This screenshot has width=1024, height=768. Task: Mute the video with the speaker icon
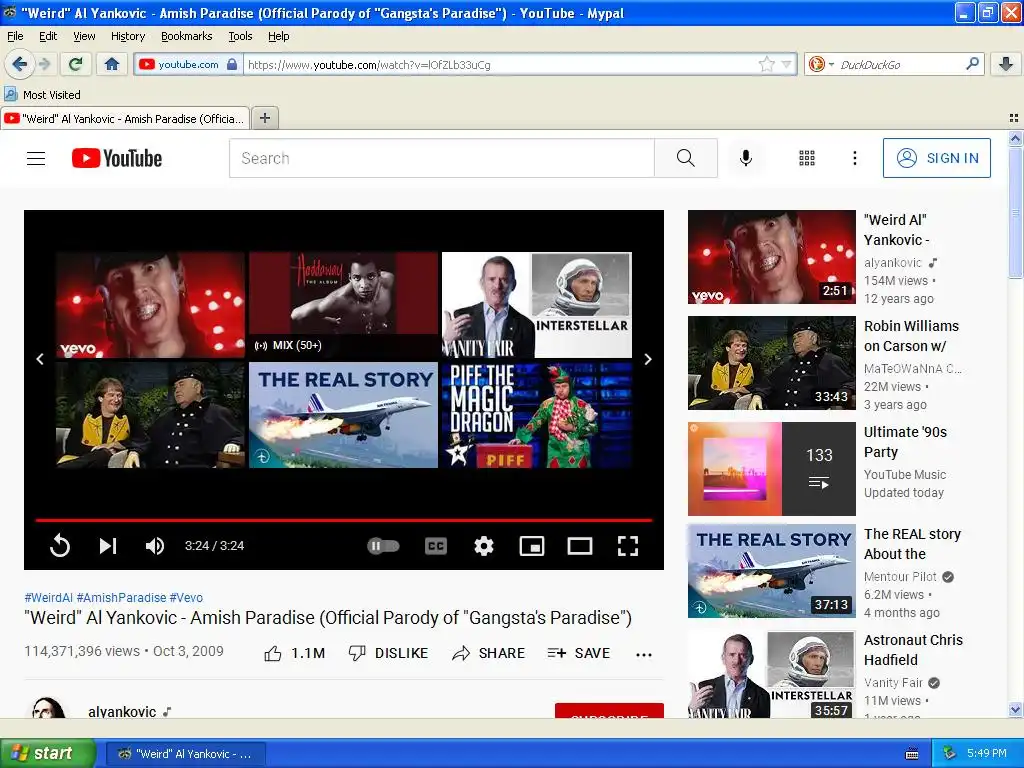point(155,545)
